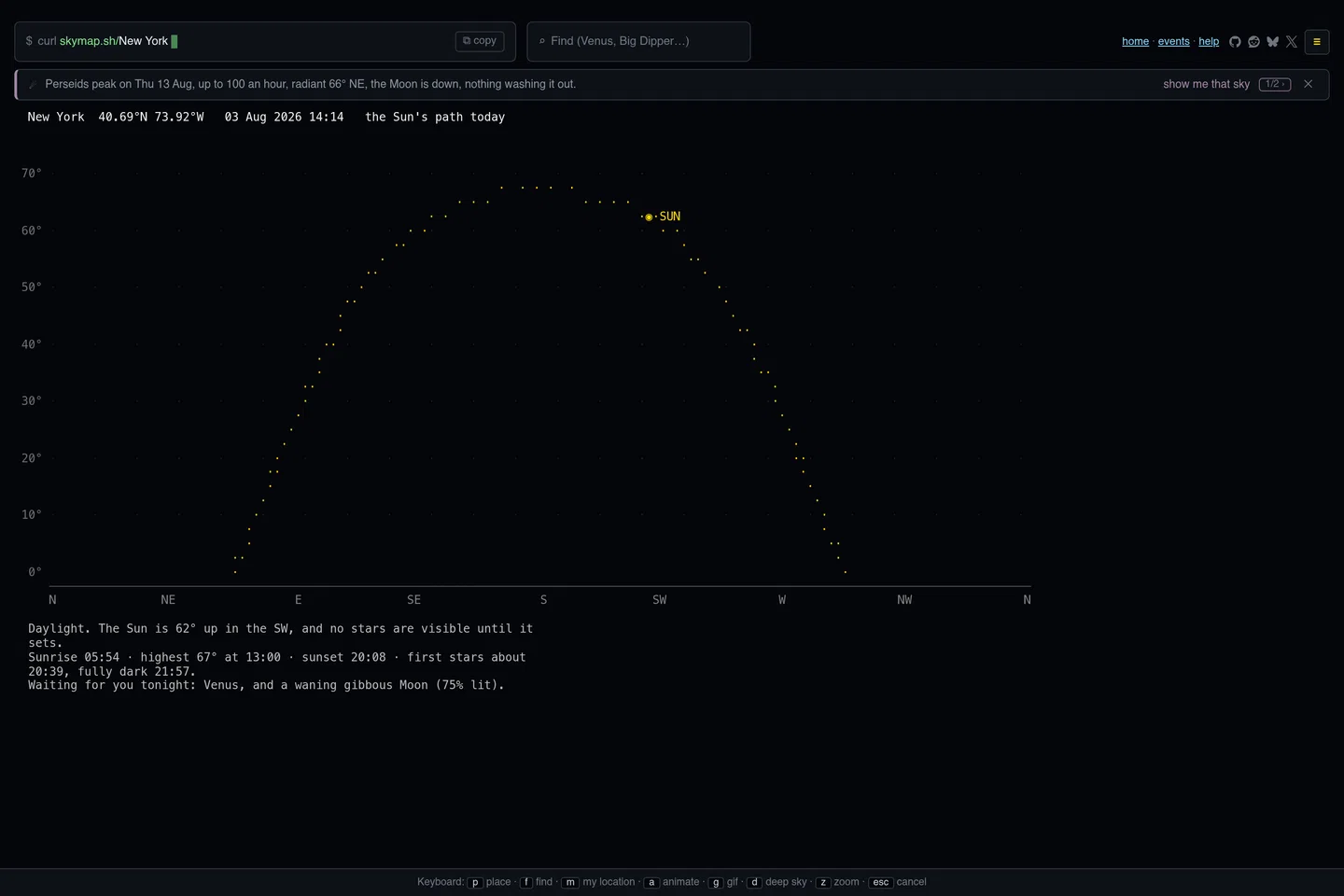Click the NW compass label
The image size is (1344, 896).
[x=904, y=600]
